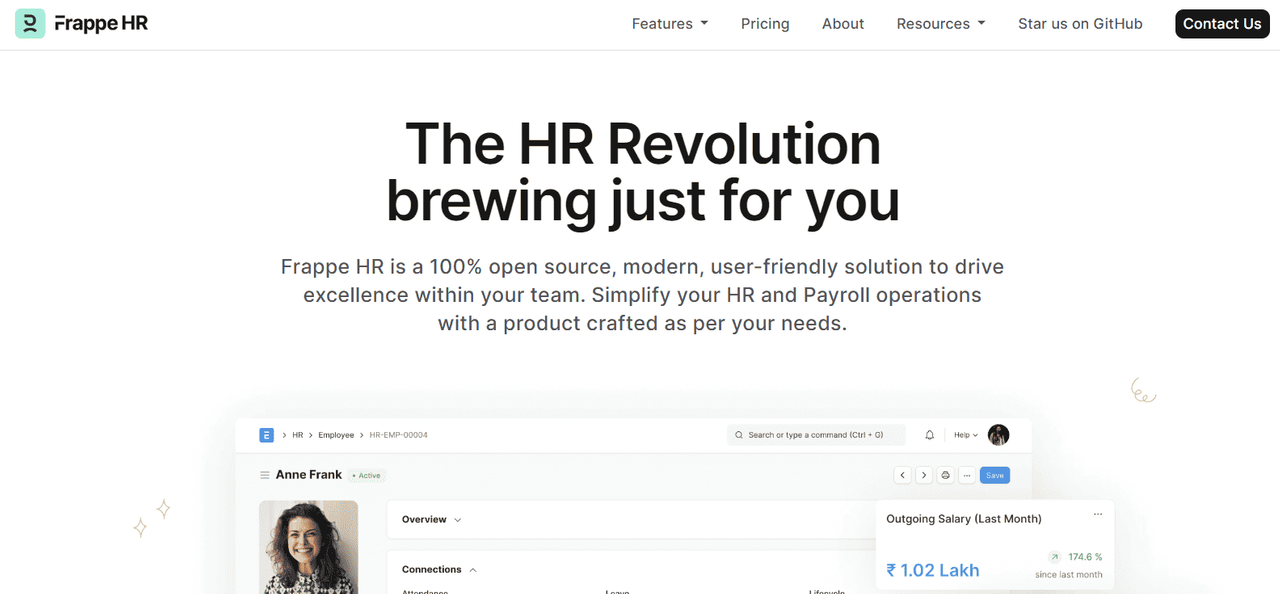This screenshot has width=1280, height=594.
Task: Click the Contact Us button
Action: (1222, 24)
